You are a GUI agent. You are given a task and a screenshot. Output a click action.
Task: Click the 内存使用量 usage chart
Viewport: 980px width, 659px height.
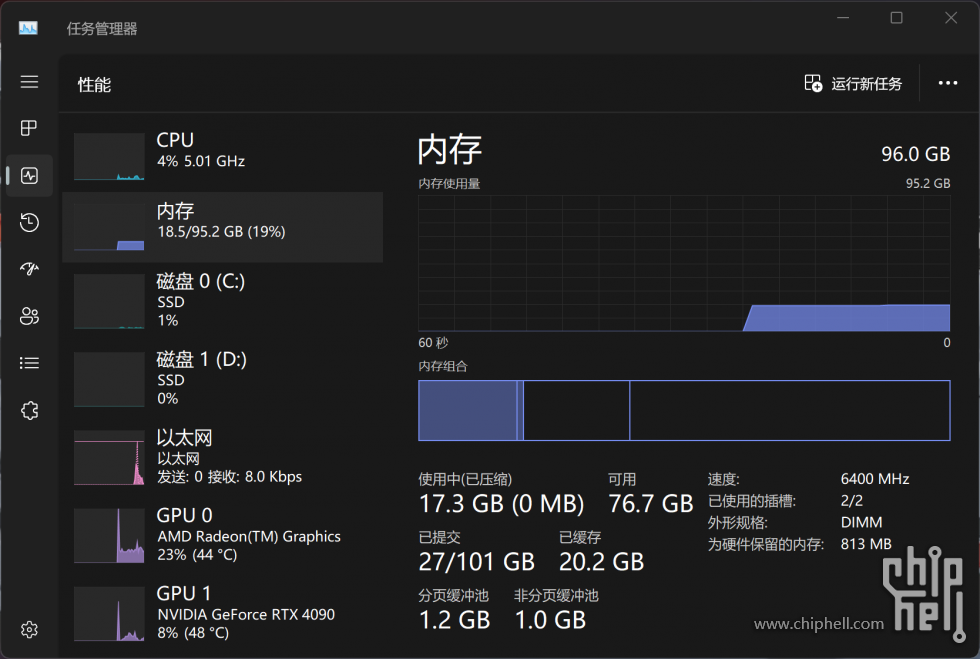(x=684, y=263)
